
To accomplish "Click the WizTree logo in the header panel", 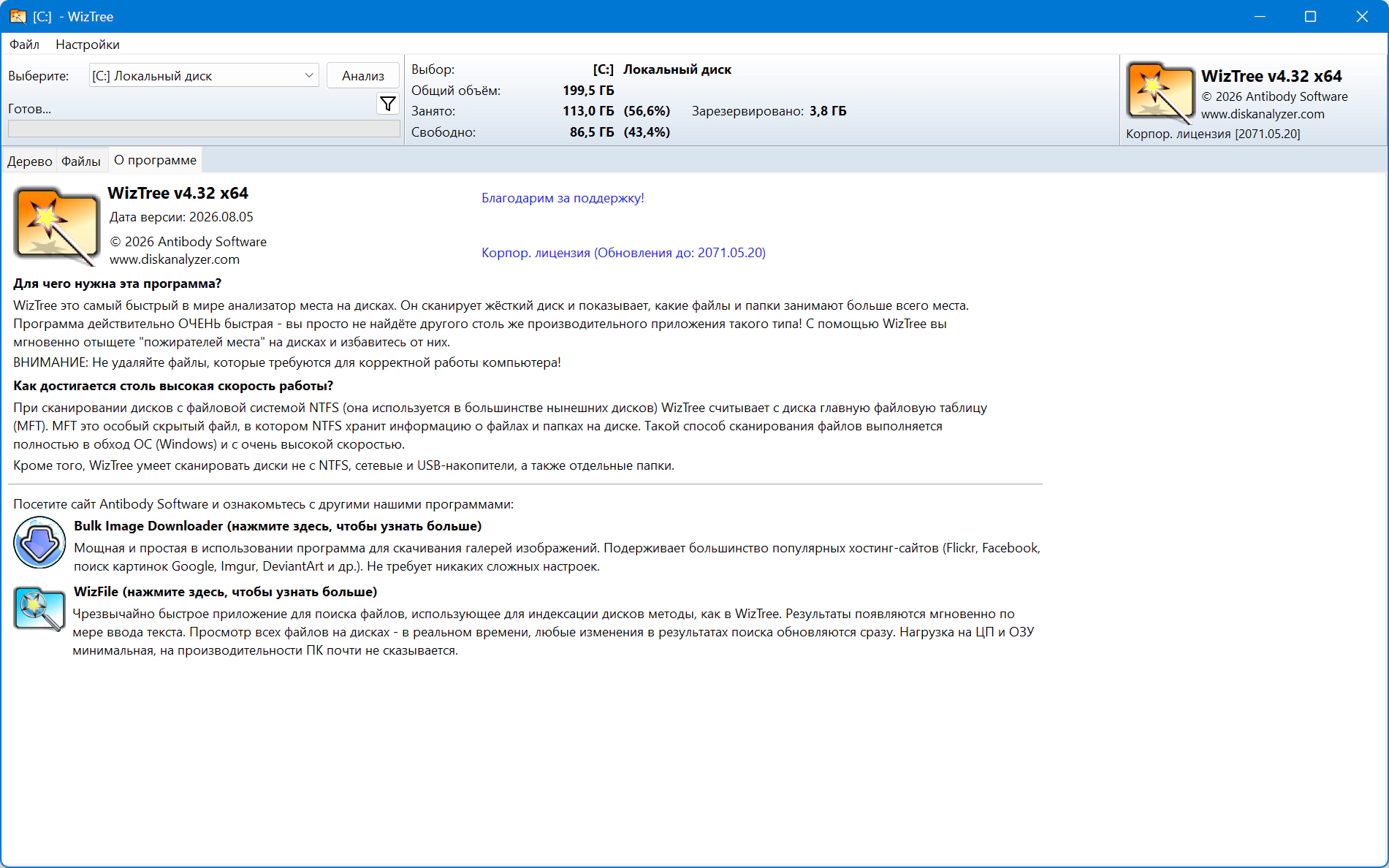I will click(x=1160, y=93).
